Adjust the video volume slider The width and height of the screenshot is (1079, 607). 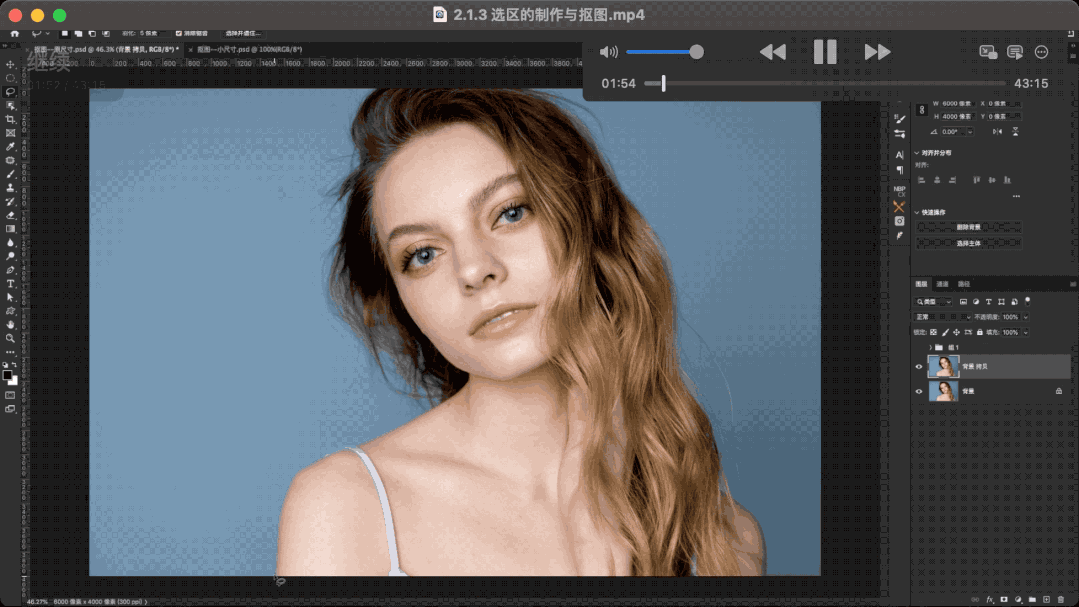click(x=665, y=52)
